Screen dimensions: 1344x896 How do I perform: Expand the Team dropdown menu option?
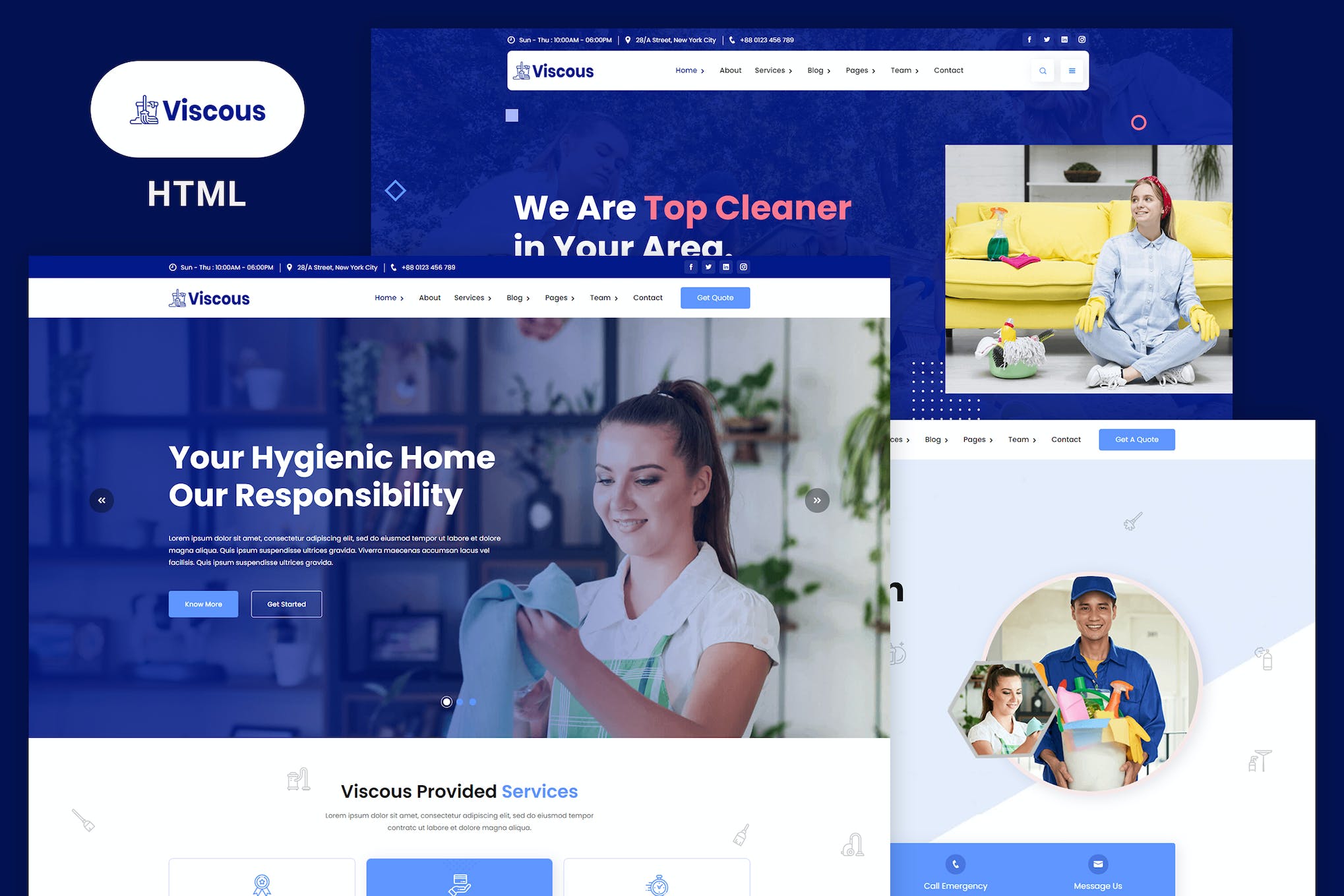coord(602,298)
